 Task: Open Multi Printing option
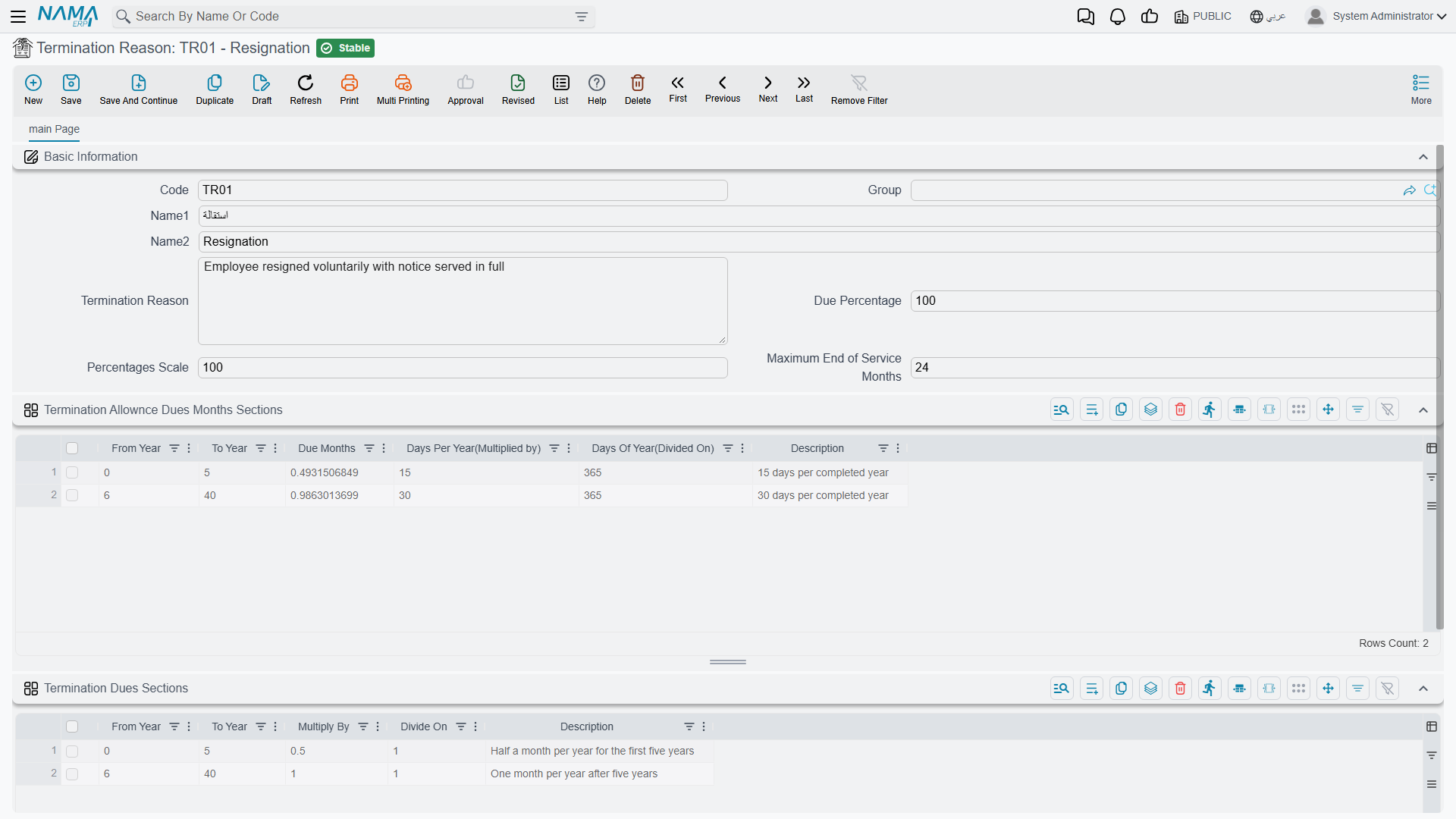(403, 89)
